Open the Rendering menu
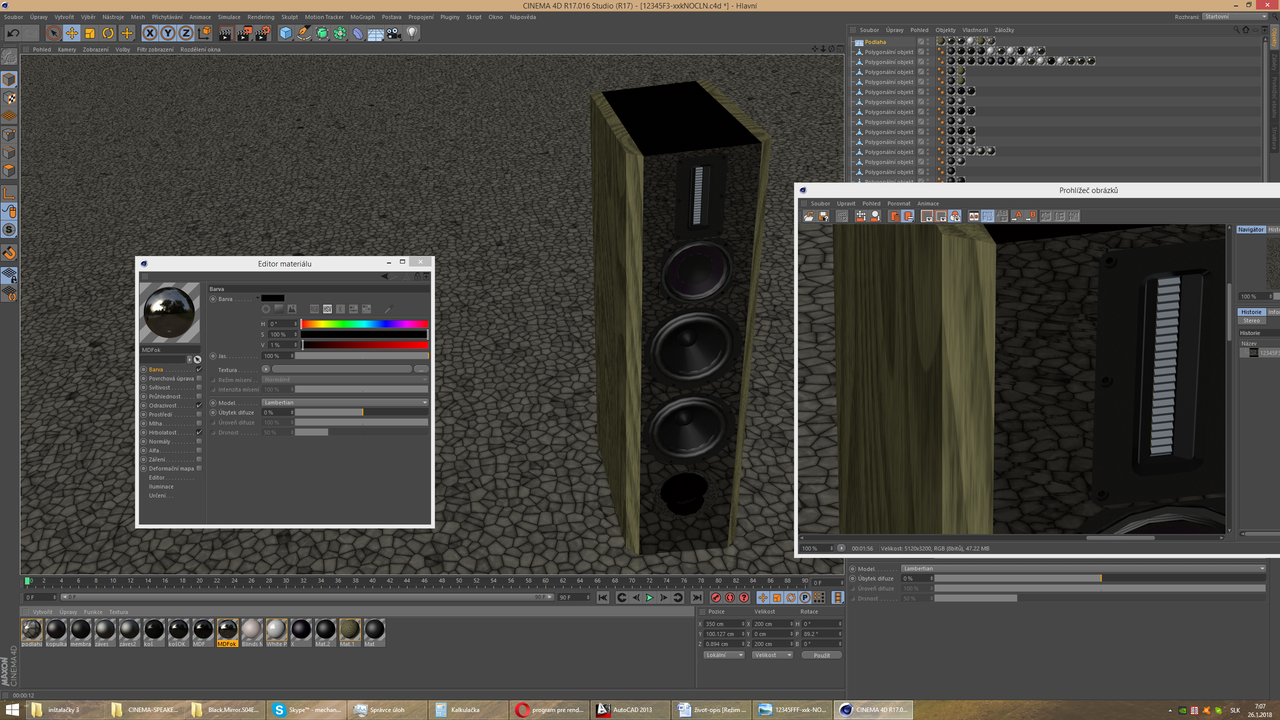 coord(261,17)
